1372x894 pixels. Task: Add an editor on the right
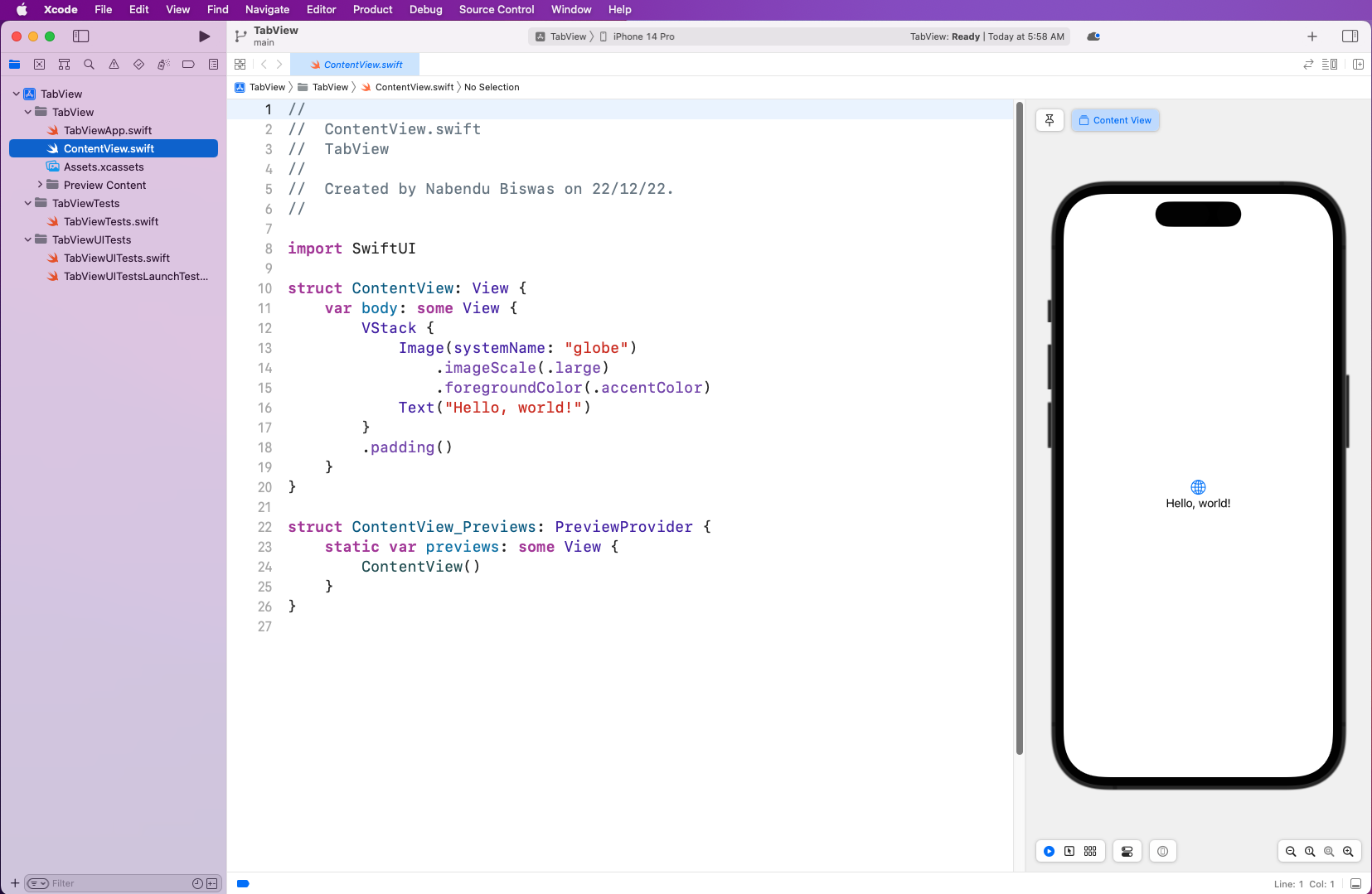pyautogui.click(x=1358, y=65)
